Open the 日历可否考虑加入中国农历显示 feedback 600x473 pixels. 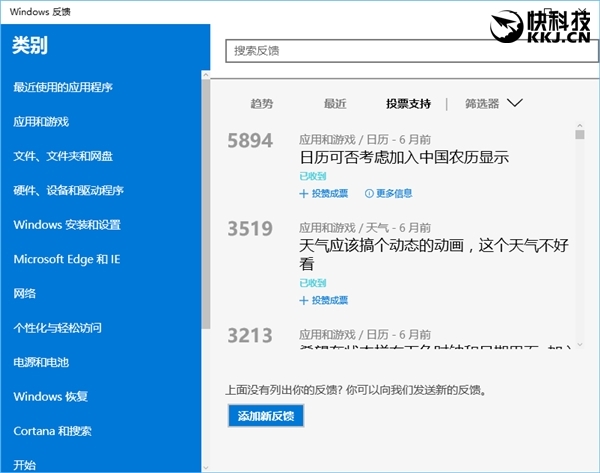(404, 157)
